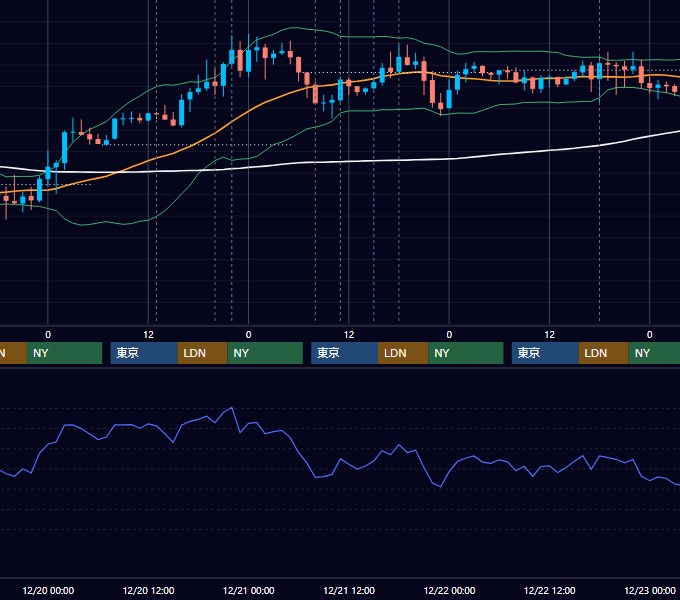
Task: Click NY session block spanning 12/20 00:00
Action: (x=64, y=353)
